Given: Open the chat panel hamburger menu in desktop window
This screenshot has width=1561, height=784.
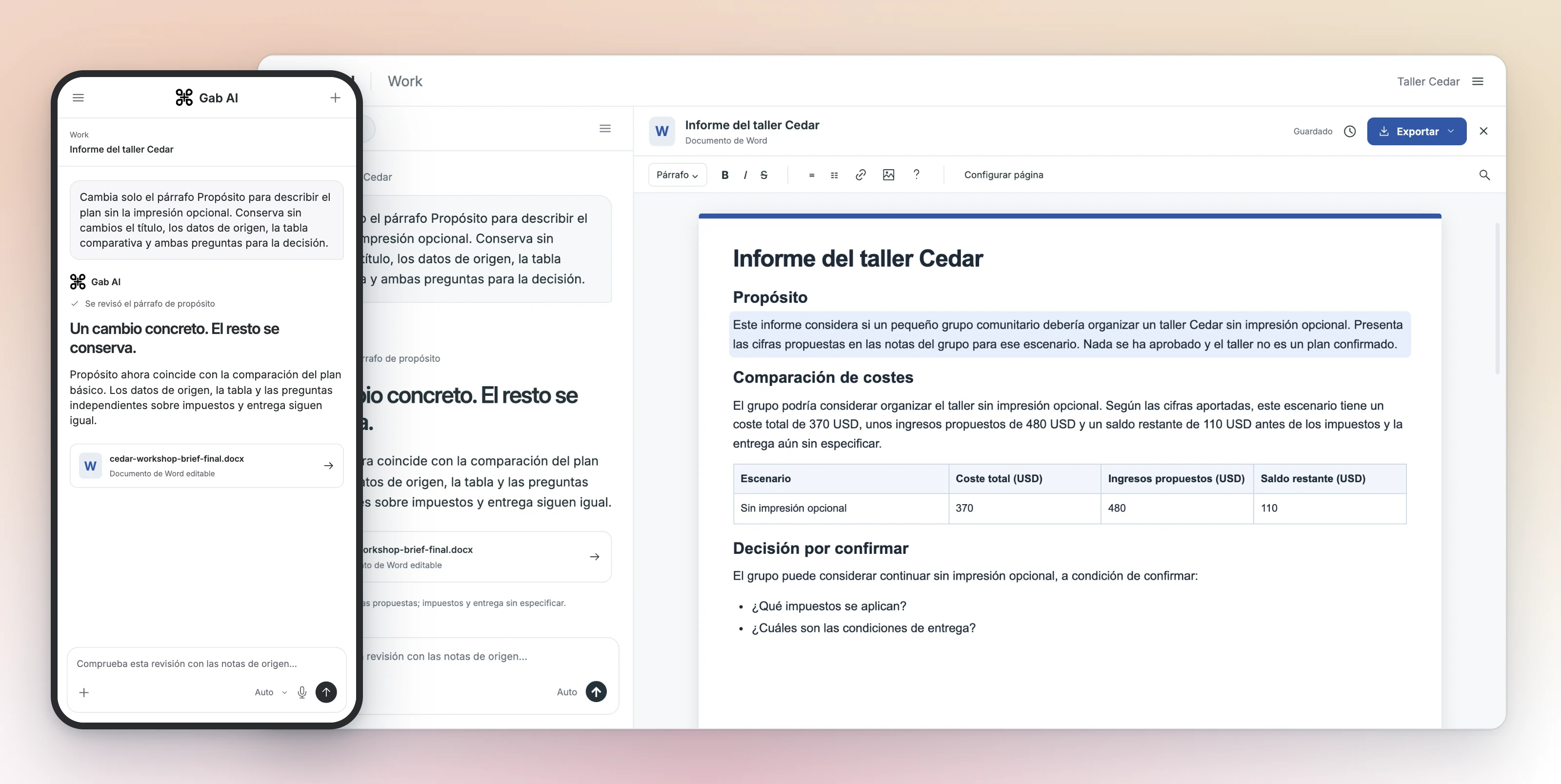Looking at the screenshot, I should [605, 128].
